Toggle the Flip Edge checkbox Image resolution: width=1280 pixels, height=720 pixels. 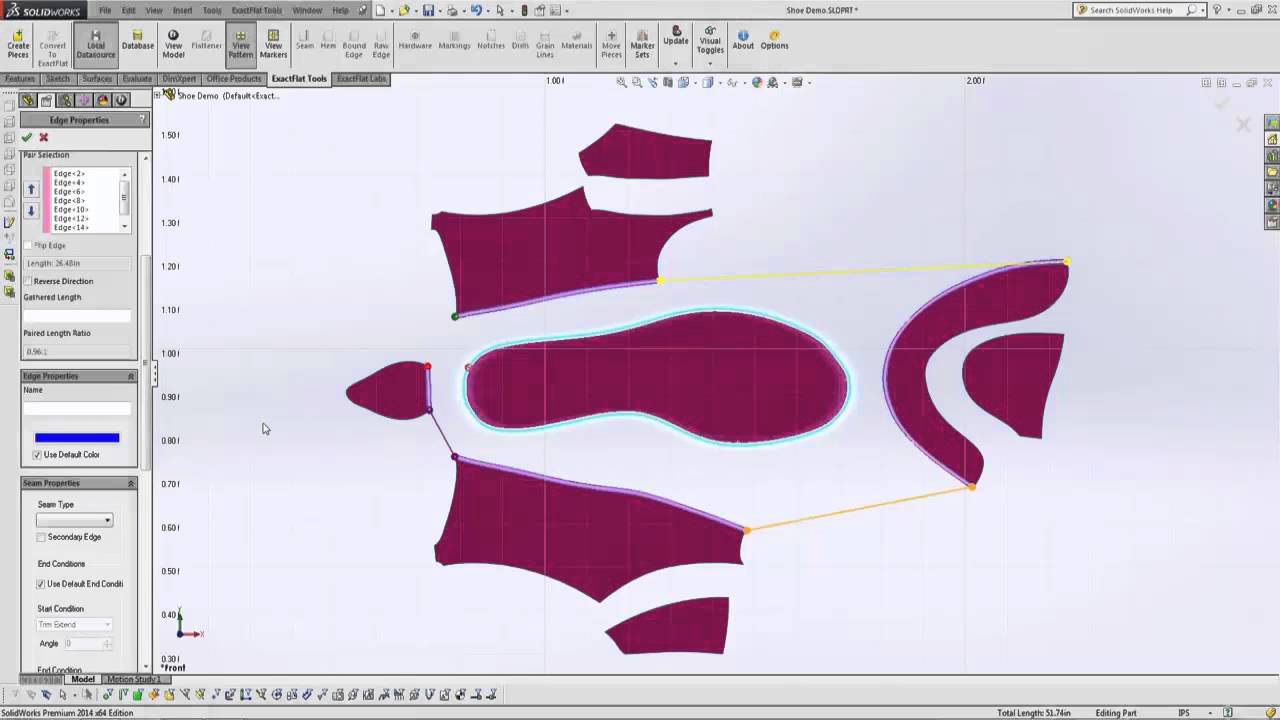[x=28, y=245]
